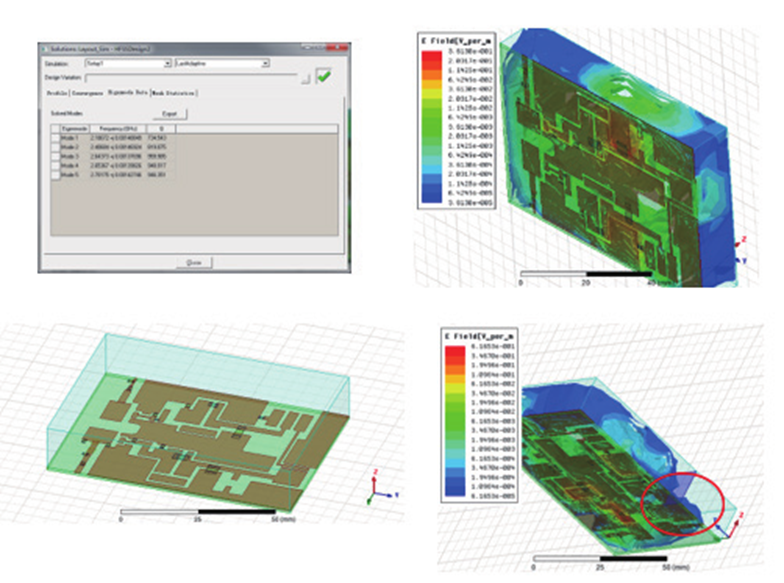Click the Q column header

[161, 129]
